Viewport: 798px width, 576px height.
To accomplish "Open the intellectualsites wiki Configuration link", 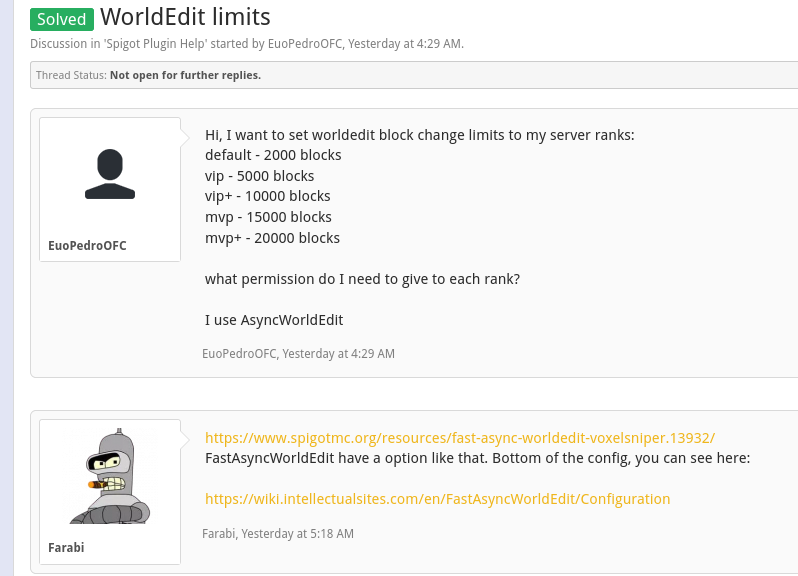I will coord(437,499).
